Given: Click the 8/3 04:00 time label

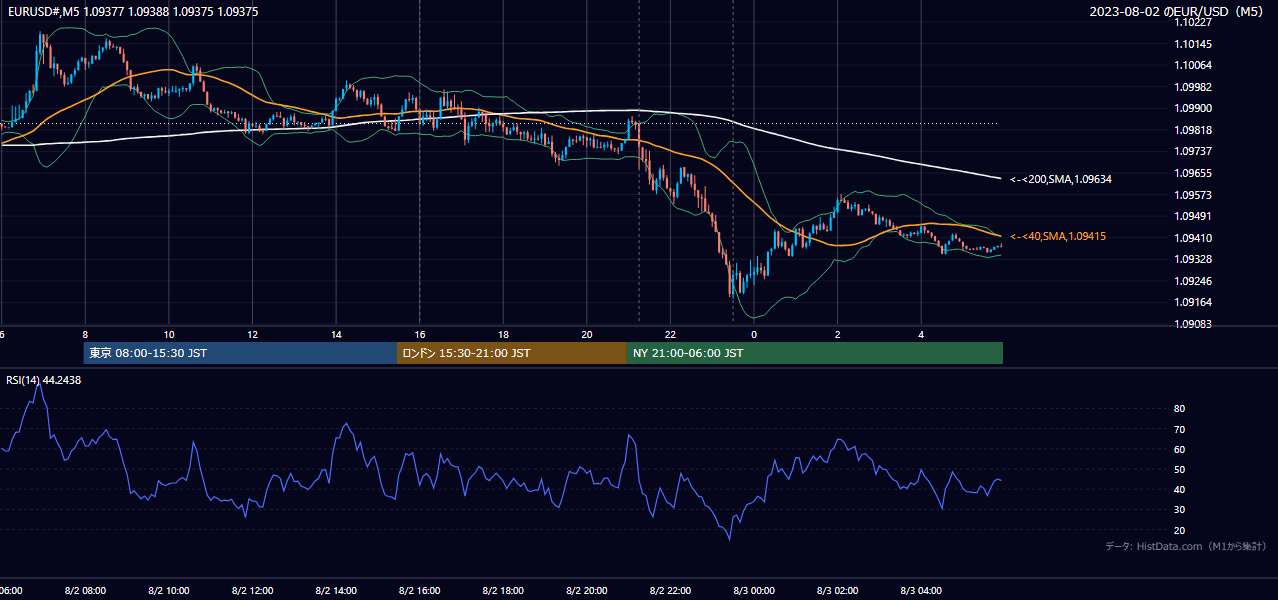Looking at the screenshot, I should tap(922, 591).
